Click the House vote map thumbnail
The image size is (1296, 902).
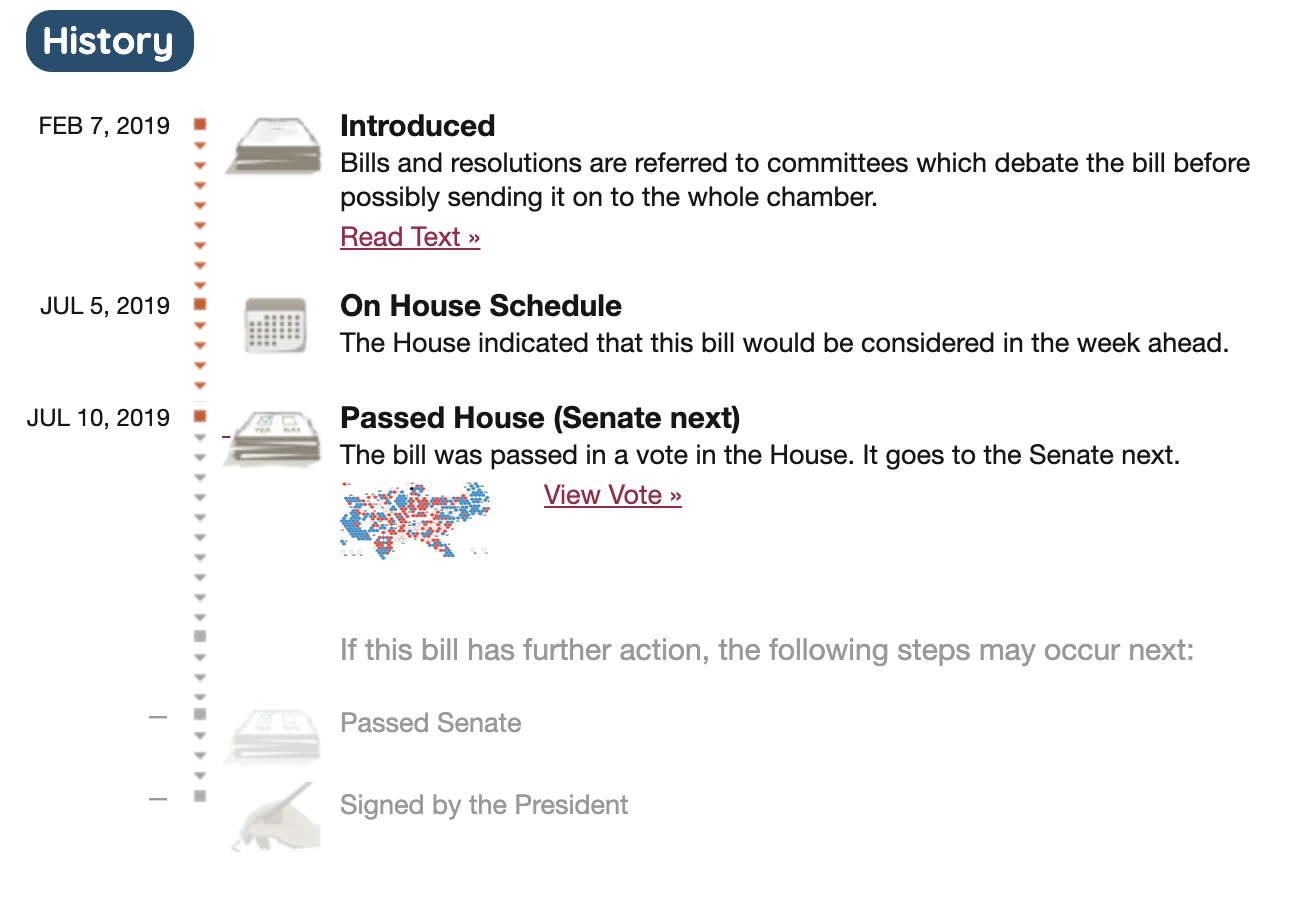(415, 519)
